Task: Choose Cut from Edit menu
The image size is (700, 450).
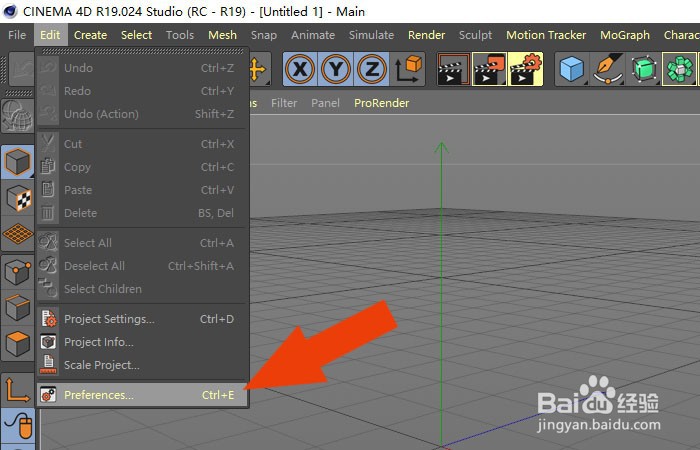Action: (x=142, y=144)
